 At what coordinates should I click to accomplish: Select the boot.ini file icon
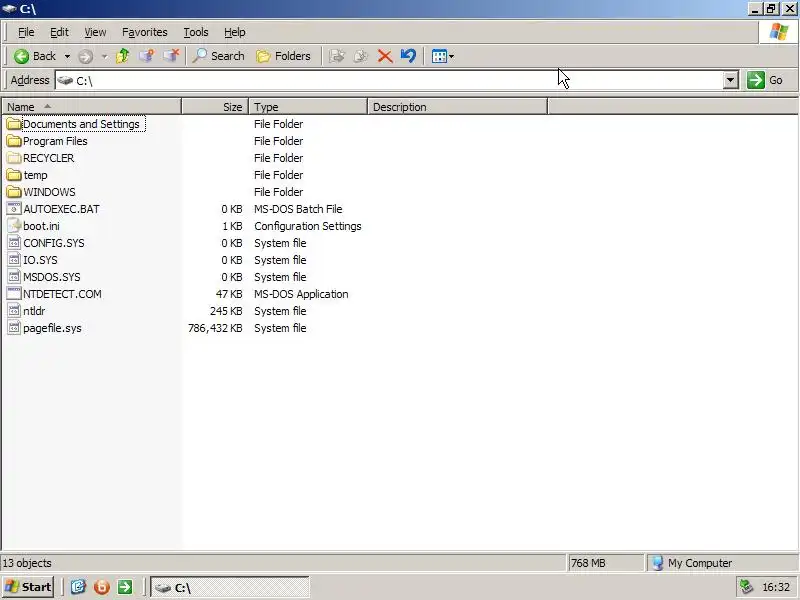pos(14,226)
